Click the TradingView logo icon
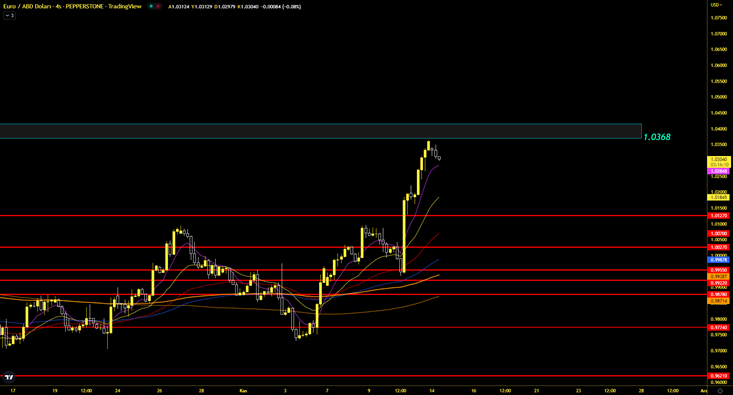Screen dimensions: 733x395 9,377
